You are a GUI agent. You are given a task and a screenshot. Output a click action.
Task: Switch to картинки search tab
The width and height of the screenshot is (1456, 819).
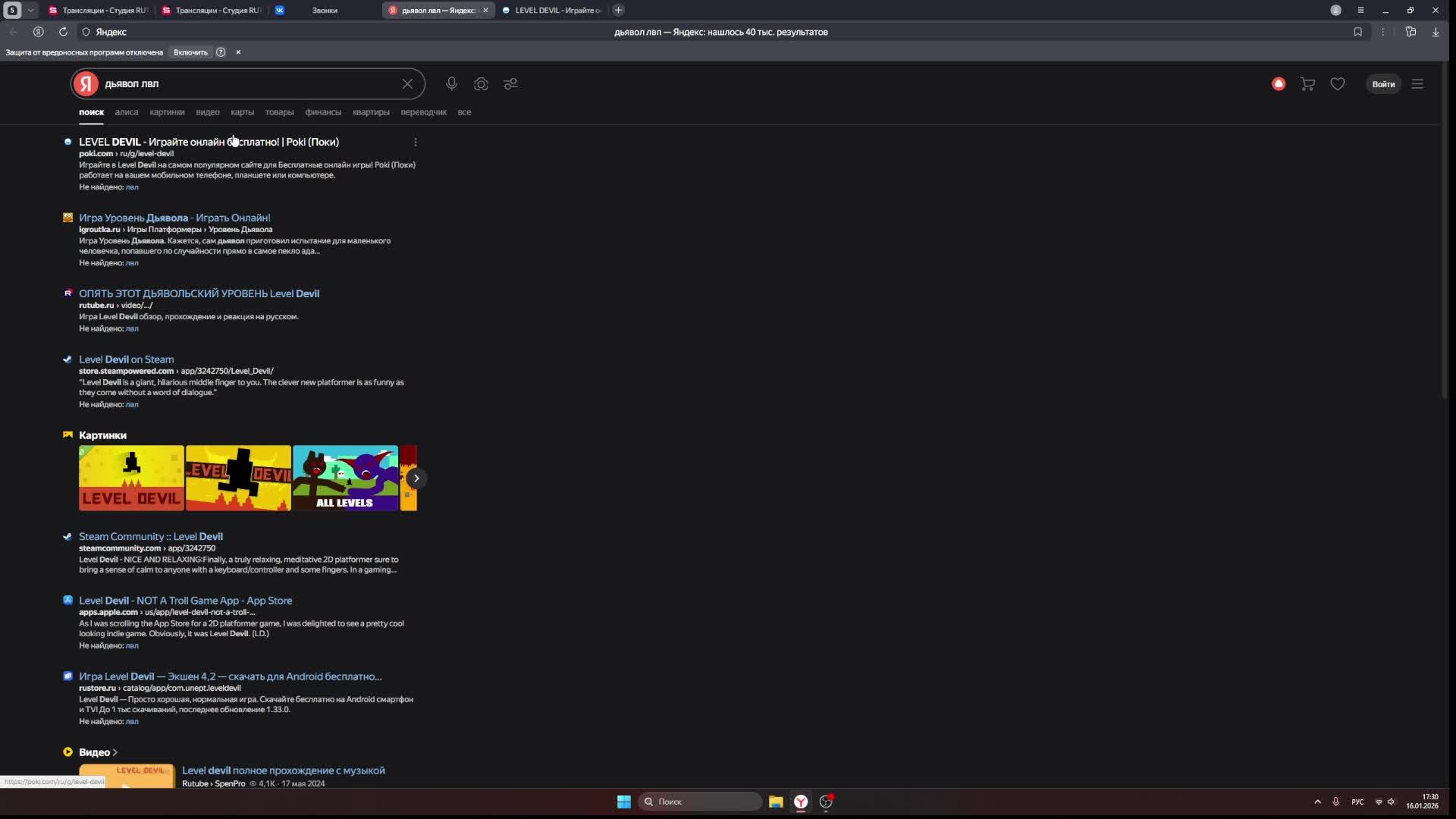tap(167, 112)
